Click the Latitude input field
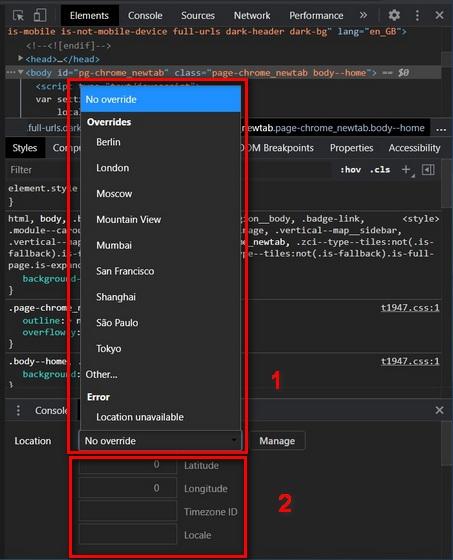 click(x=128, y=465)
